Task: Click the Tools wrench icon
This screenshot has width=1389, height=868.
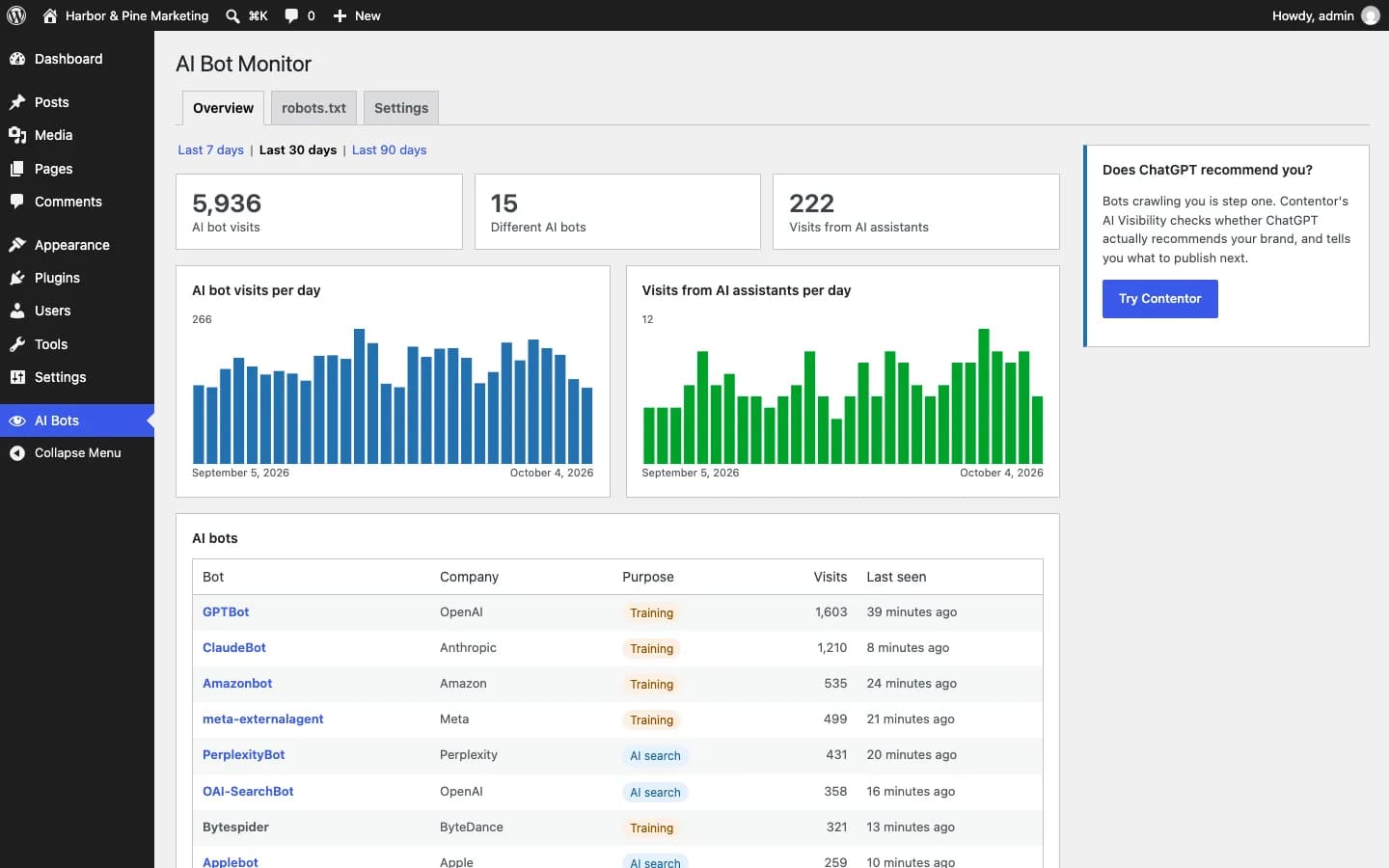Action: point(17,344)
